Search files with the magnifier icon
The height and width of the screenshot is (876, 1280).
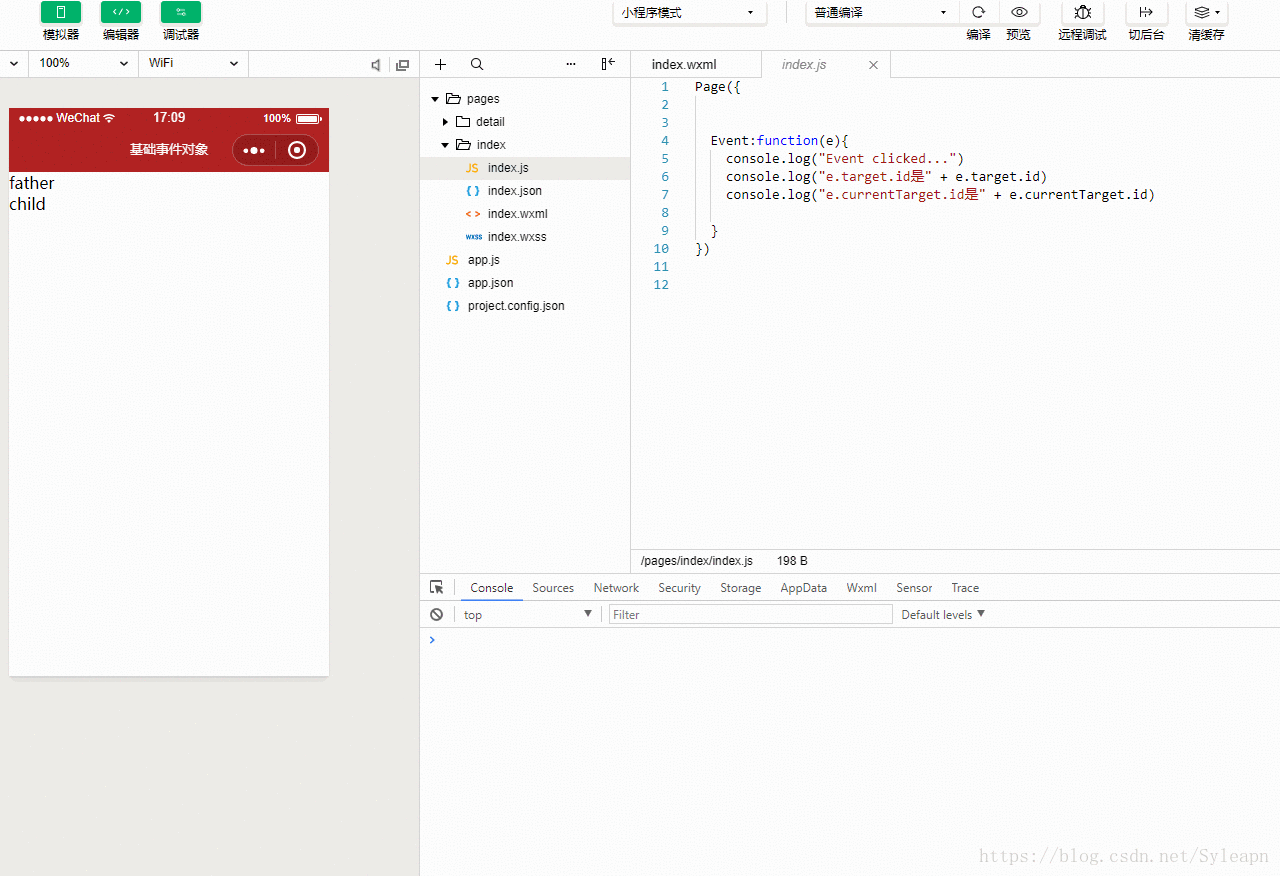(x=477, y=64)
